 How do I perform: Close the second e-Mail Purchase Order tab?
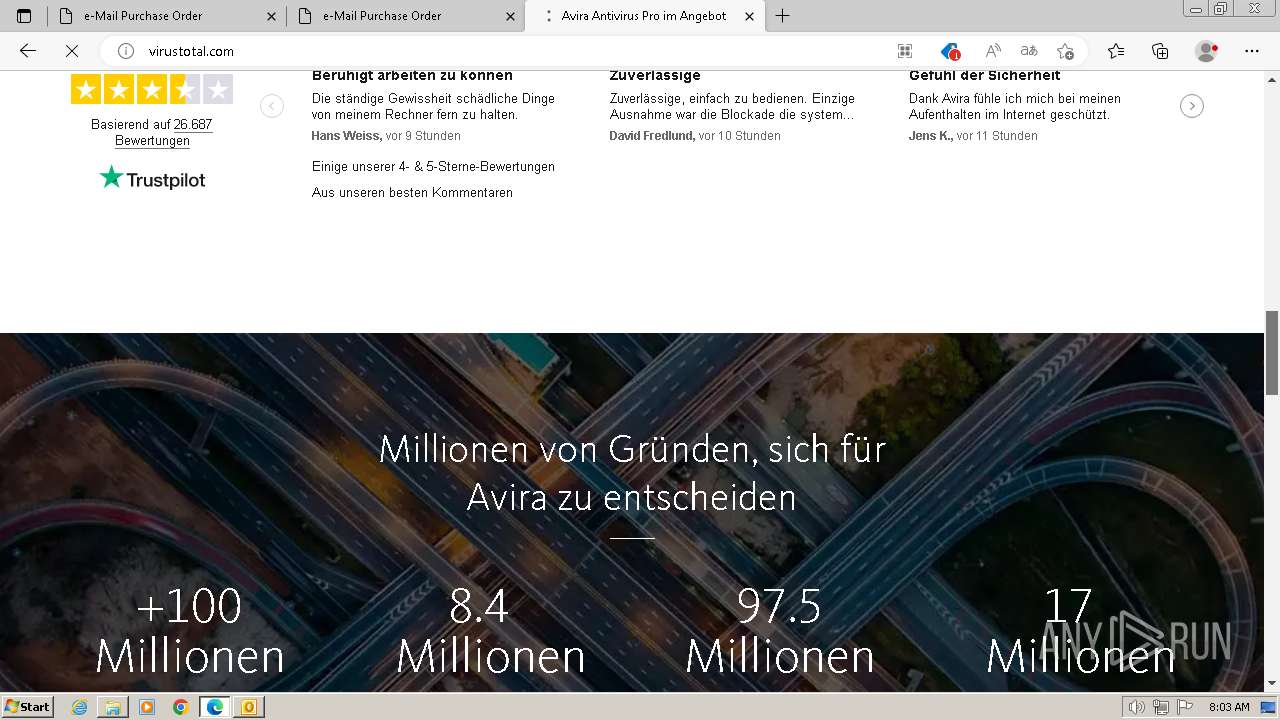510,16
